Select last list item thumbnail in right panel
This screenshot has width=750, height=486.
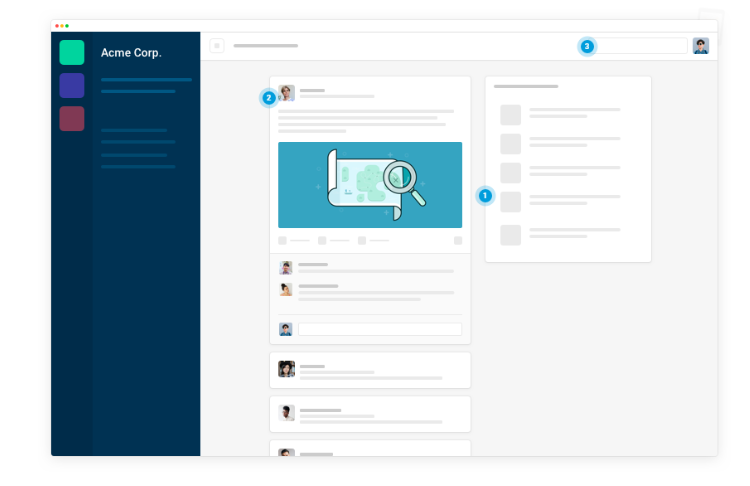(x=511, y=235)
